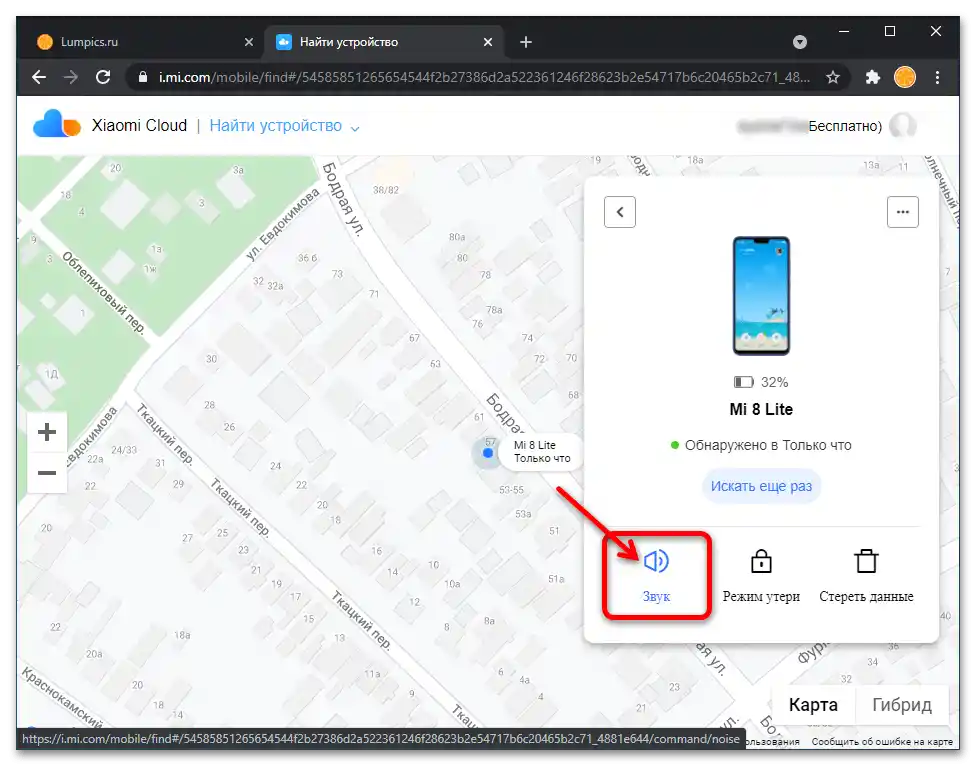View site info via the padlock icon

coord(143,77)
